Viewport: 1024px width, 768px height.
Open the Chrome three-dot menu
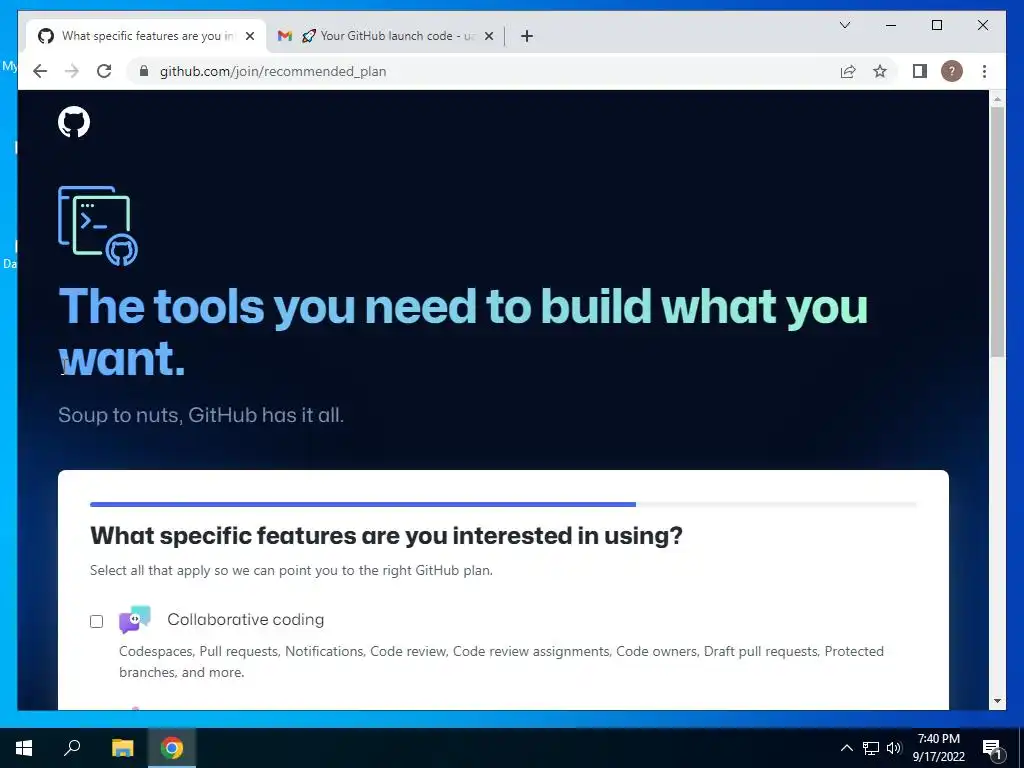click(x=984, y=71)
